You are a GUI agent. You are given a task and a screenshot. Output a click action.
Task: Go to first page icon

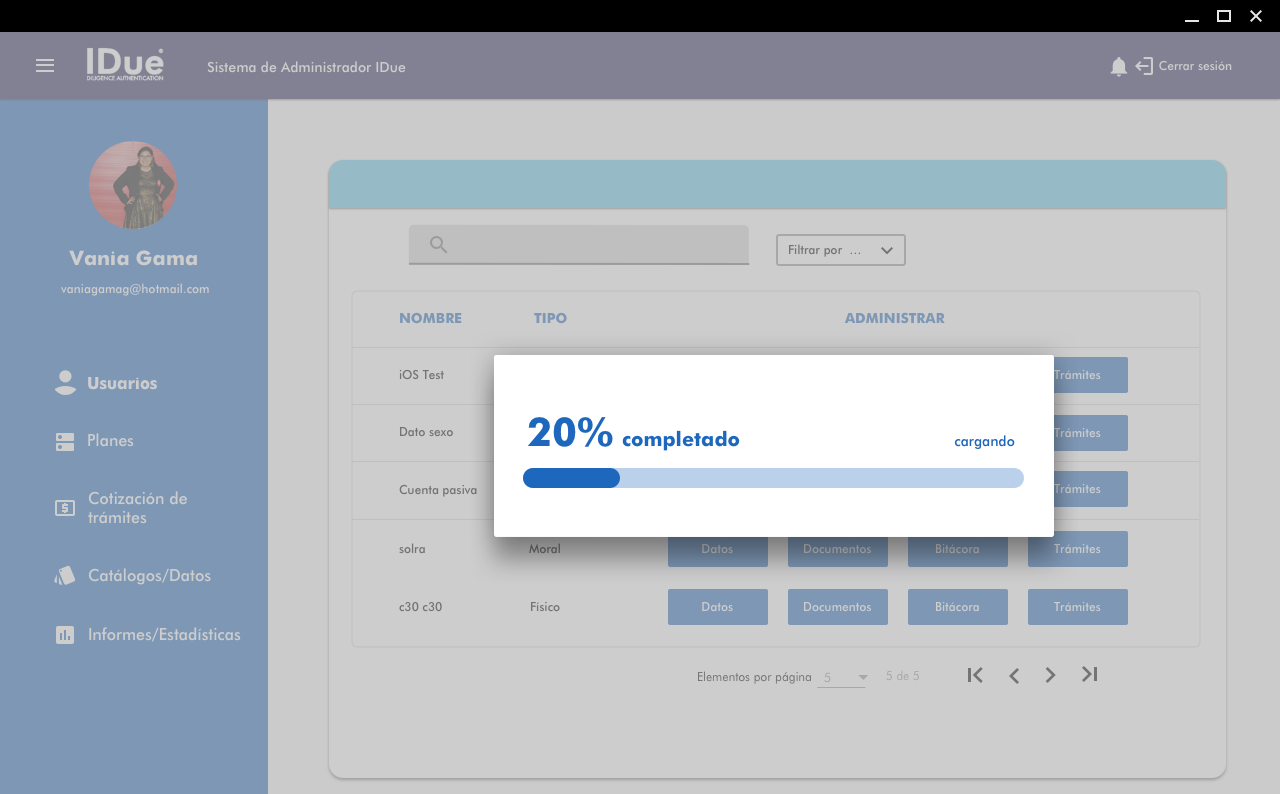tap(975, 675)
